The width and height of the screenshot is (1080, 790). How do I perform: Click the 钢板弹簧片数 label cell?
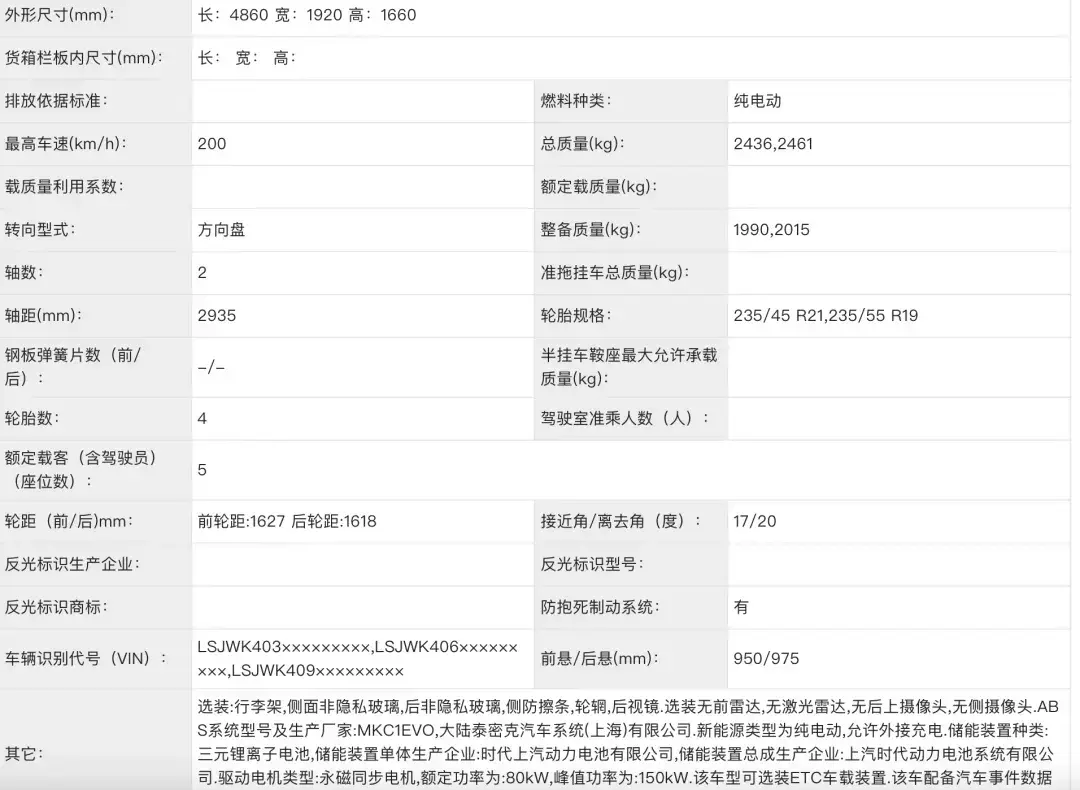(x=73, y=367)
